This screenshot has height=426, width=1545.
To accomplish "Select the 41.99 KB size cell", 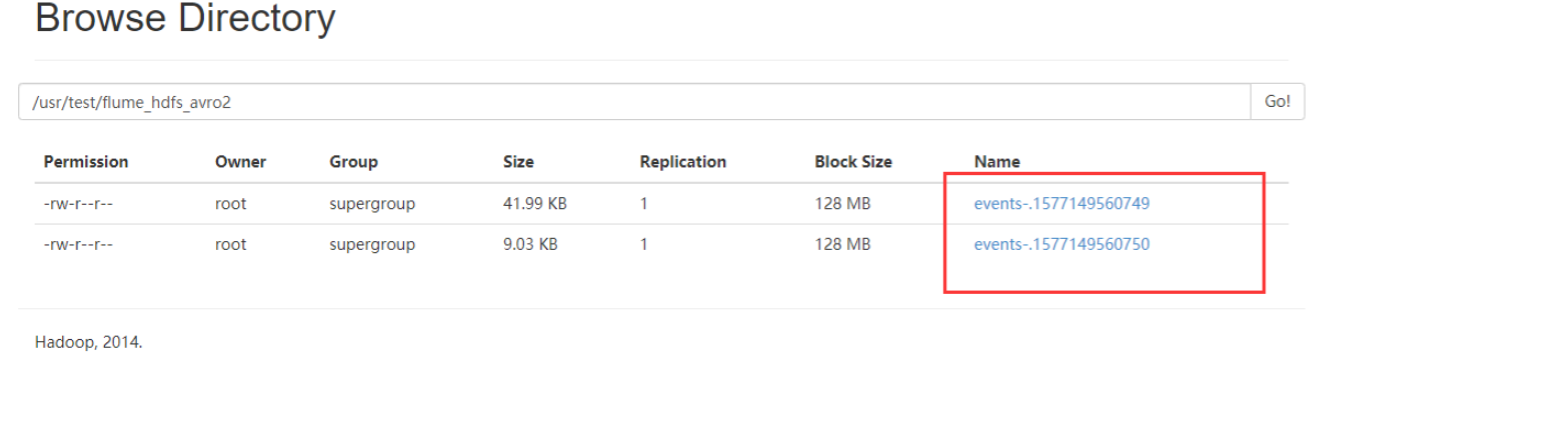I will 534,204.
